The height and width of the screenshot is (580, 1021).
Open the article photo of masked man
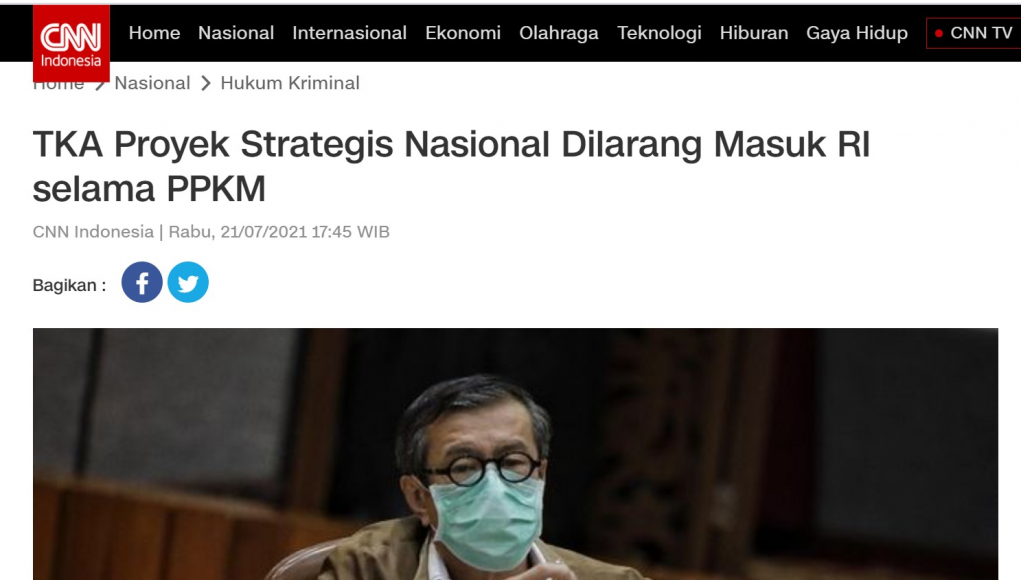pos(515,454)
